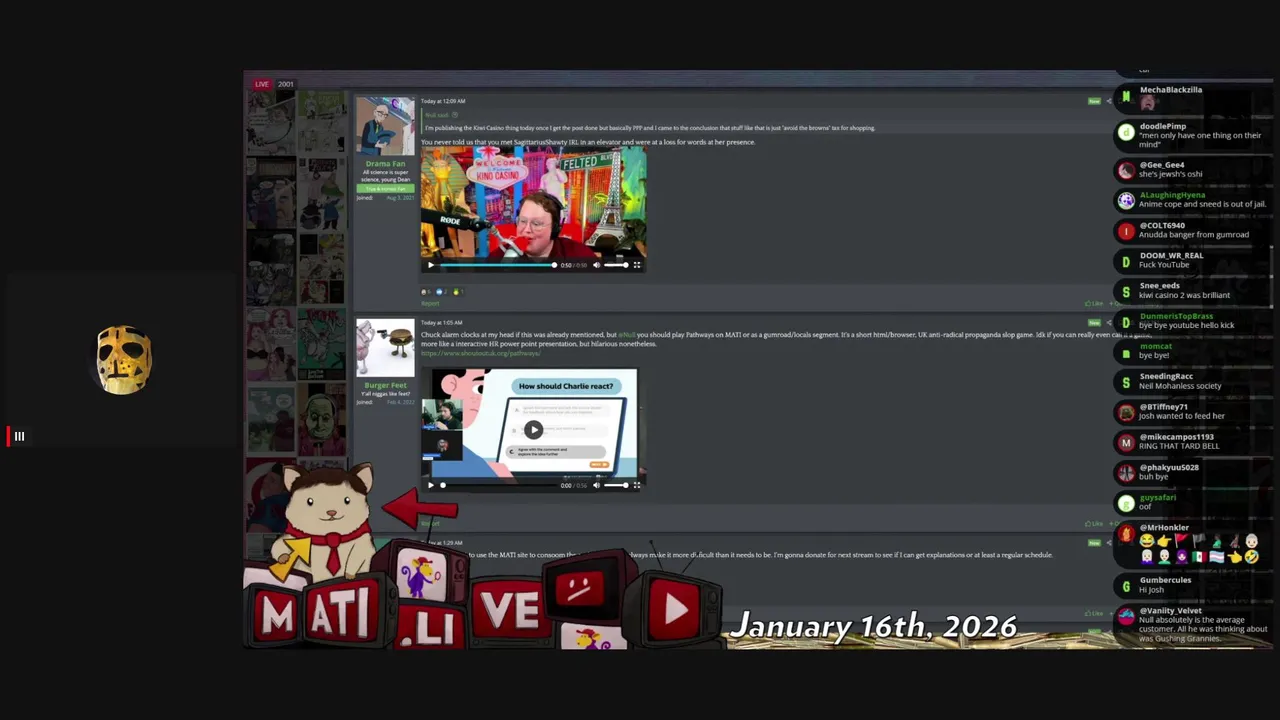Select DunmerisTopBrass username in chat

(1176, 316)
